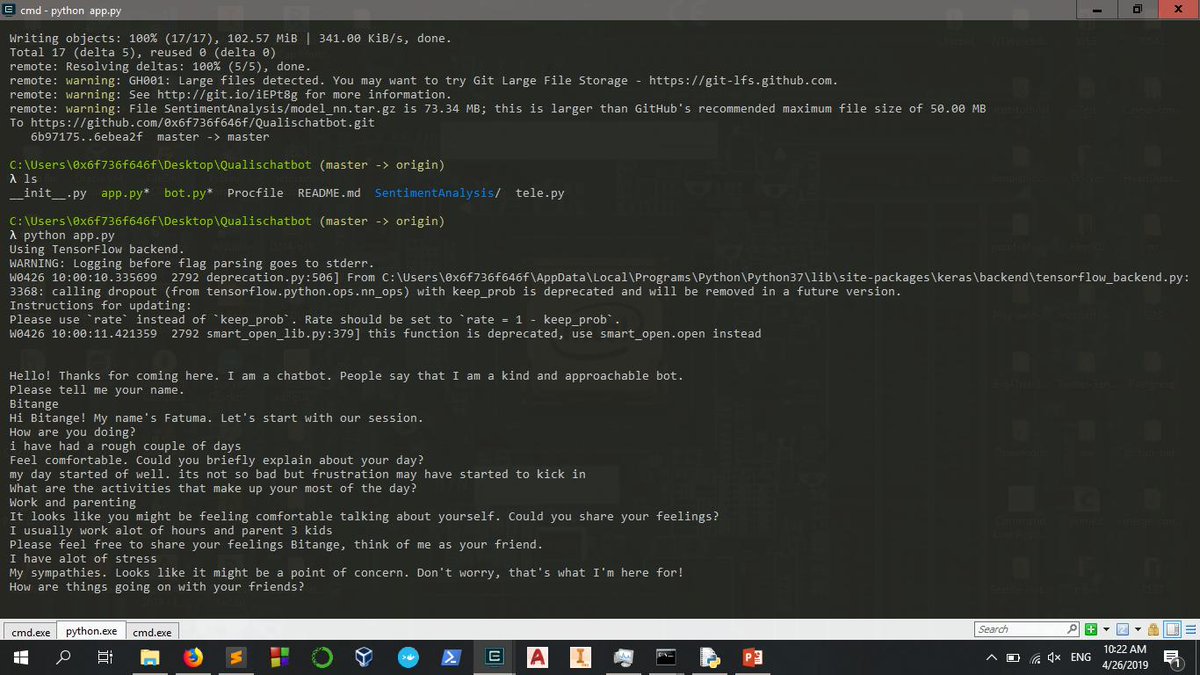Click the monitor icon left of the Command Prompt taskbar icon

coord(624,657)
